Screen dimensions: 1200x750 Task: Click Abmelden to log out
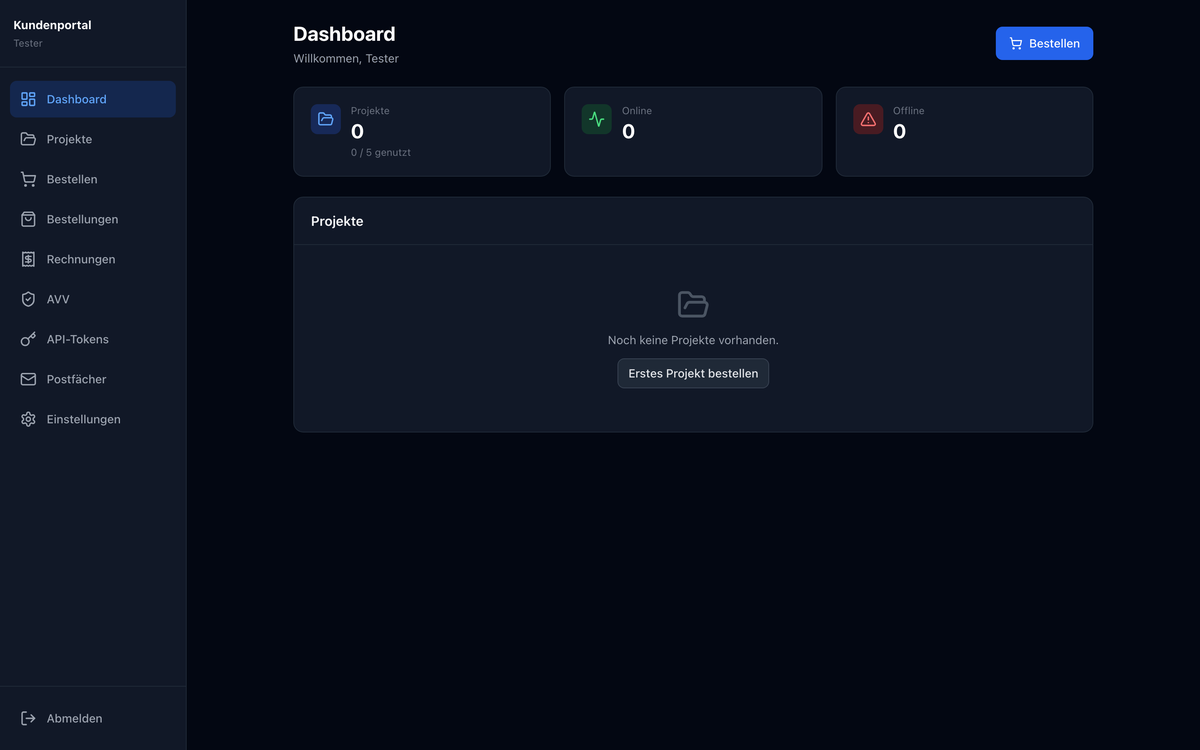(93, 718)
